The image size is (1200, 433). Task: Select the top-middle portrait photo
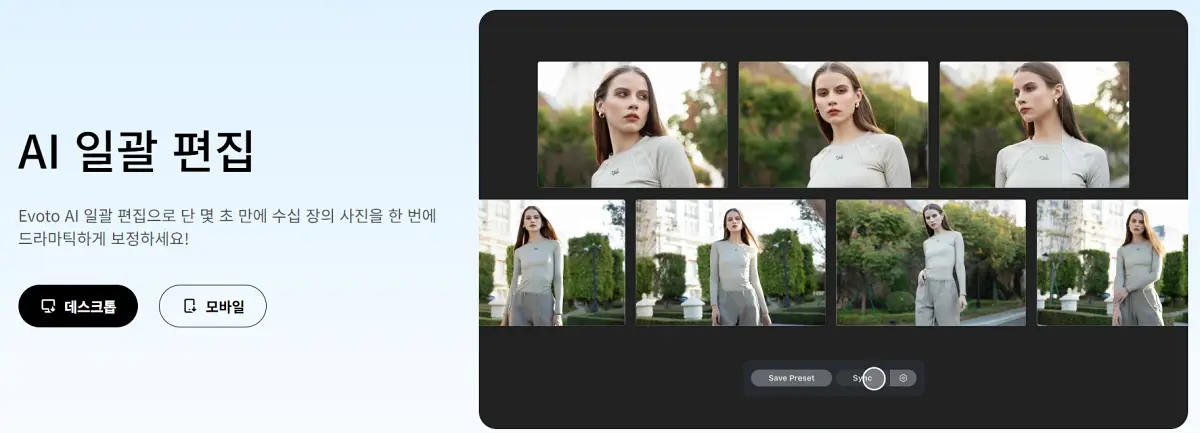[833, 125]
